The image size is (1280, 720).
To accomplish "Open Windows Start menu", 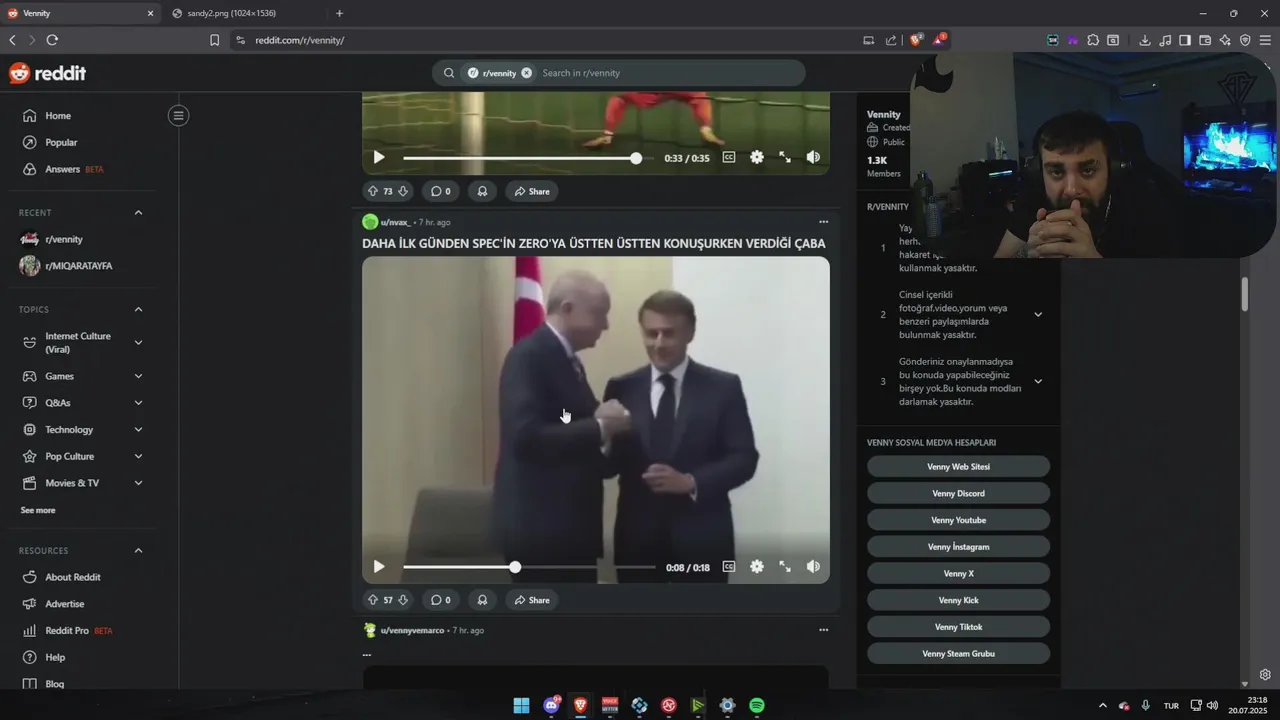I will coord(521,705).
